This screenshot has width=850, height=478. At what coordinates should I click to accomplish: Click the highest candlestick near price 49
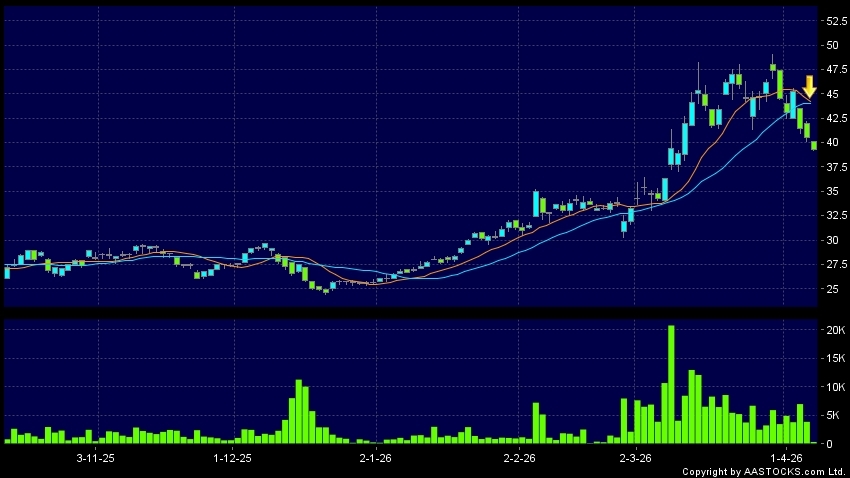[x=773, y=69]
